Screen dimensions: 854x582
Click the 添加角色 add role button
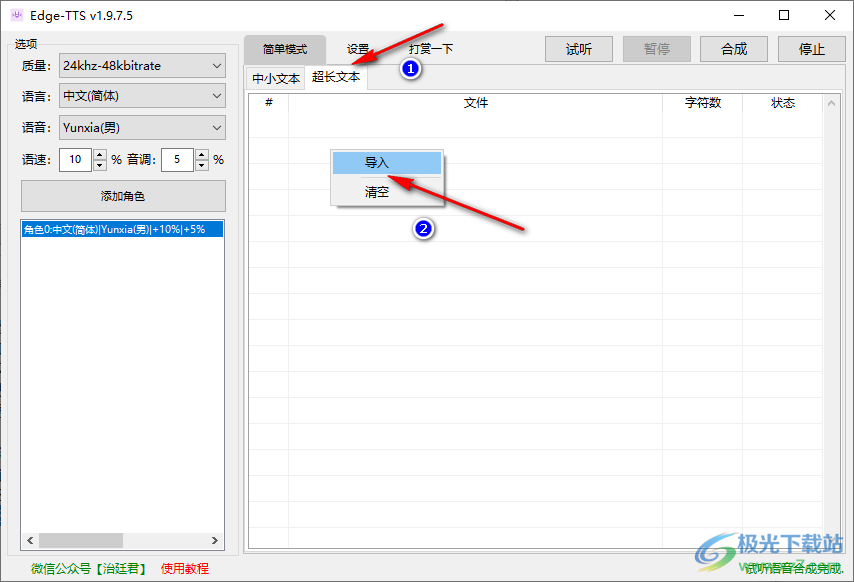(123, 196)
